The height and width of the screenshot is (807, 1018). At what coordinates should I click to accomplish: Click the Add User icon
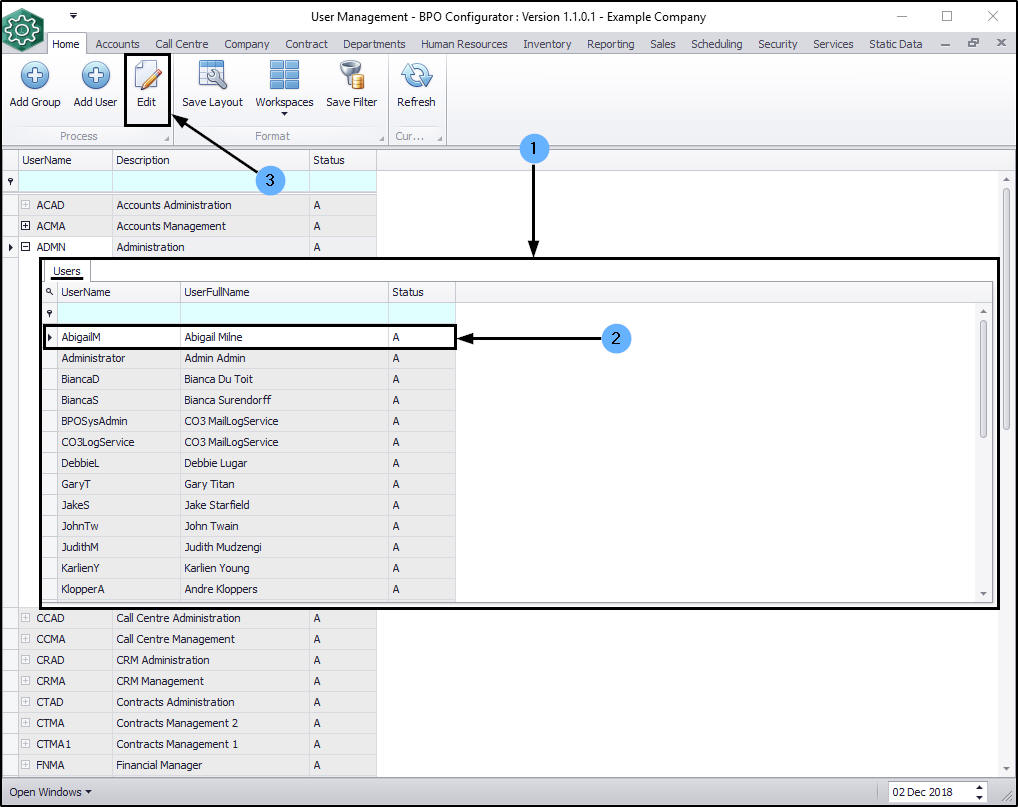[95, 75]
